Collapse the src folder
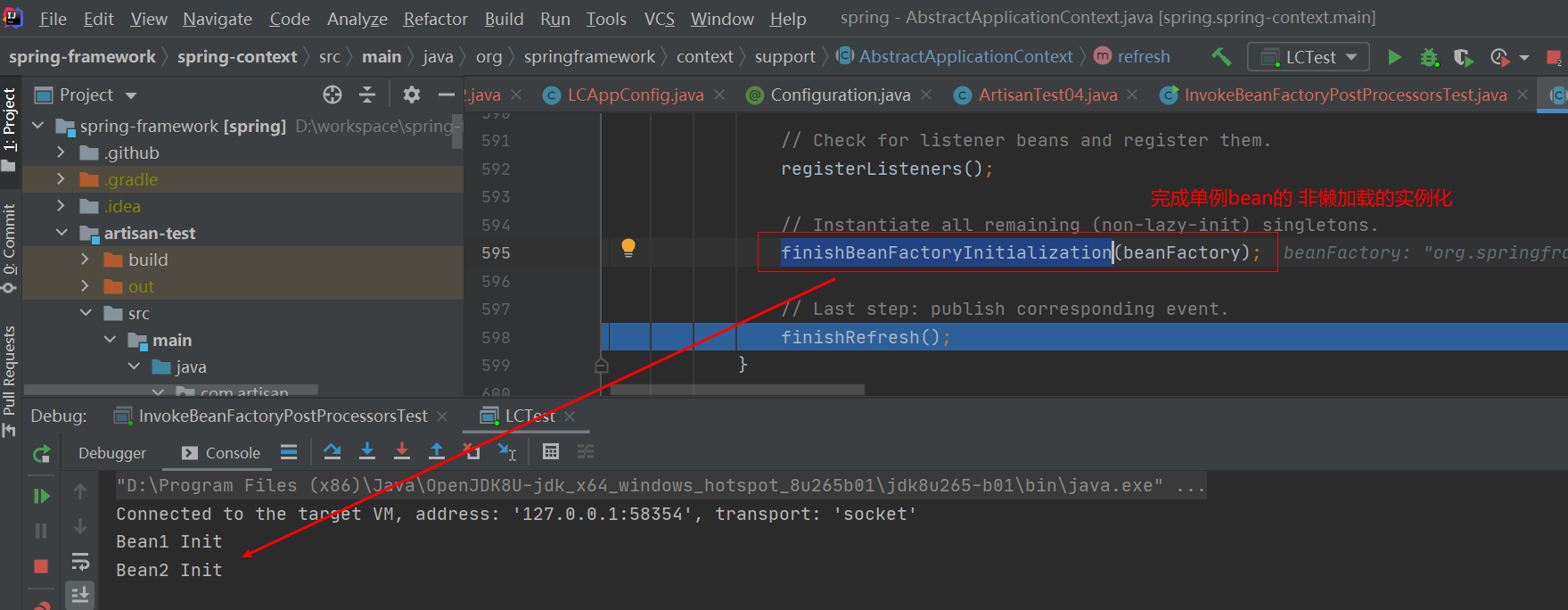Viewport: 1568px width, 610px height. [86, 313]
